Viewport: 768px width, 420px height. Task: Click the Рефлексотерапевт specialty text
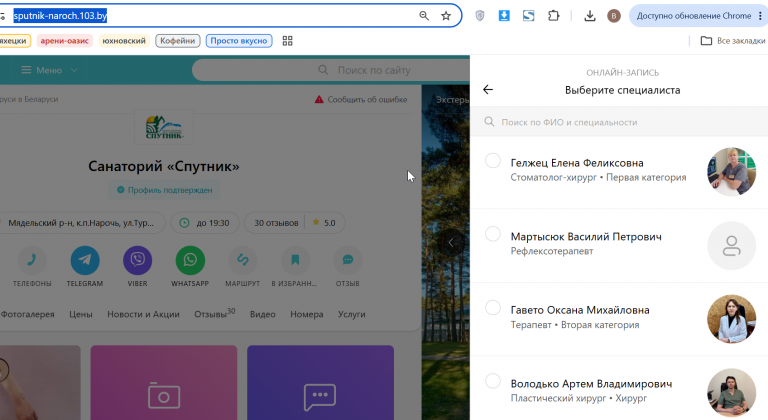[552, 251]
